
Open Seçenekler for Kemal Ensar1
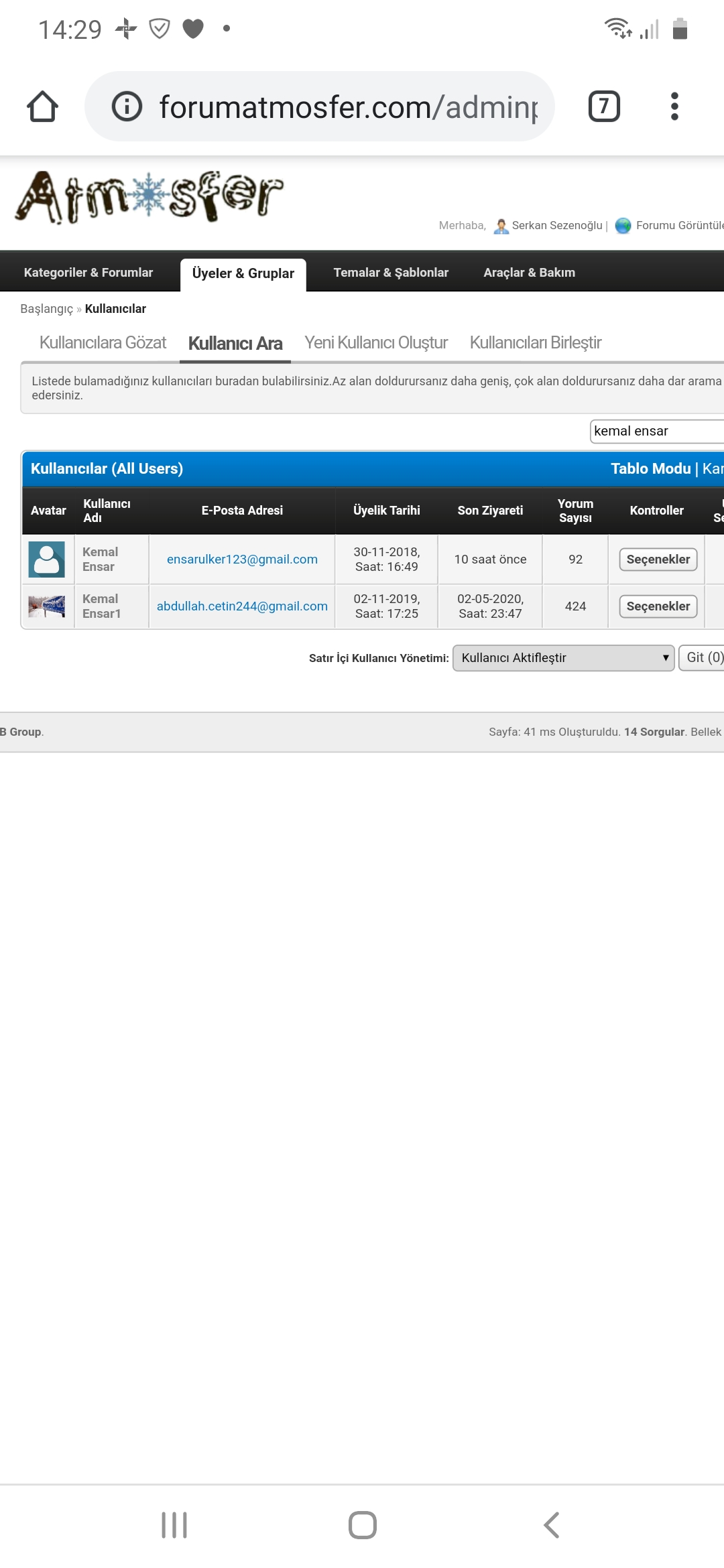click(x=658, y=606)
